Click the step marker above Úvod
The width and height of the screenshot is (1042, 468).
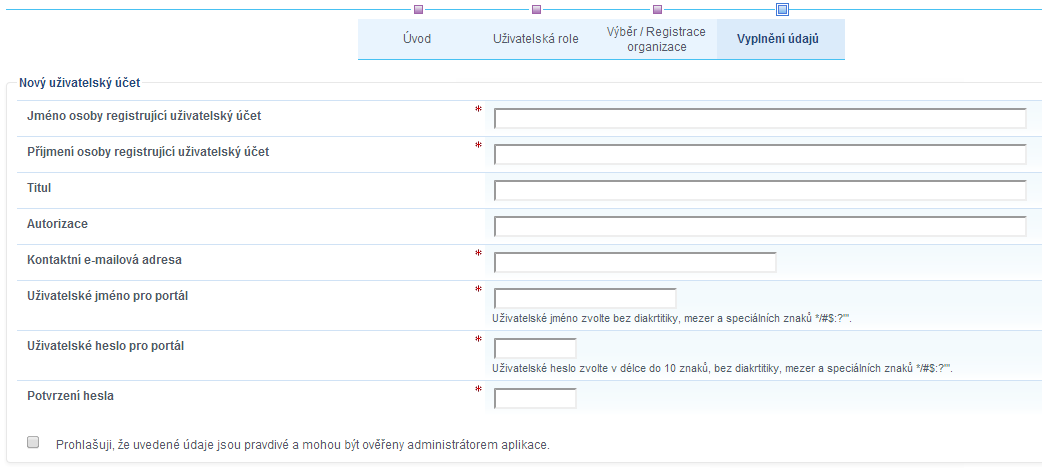(418, 10)
